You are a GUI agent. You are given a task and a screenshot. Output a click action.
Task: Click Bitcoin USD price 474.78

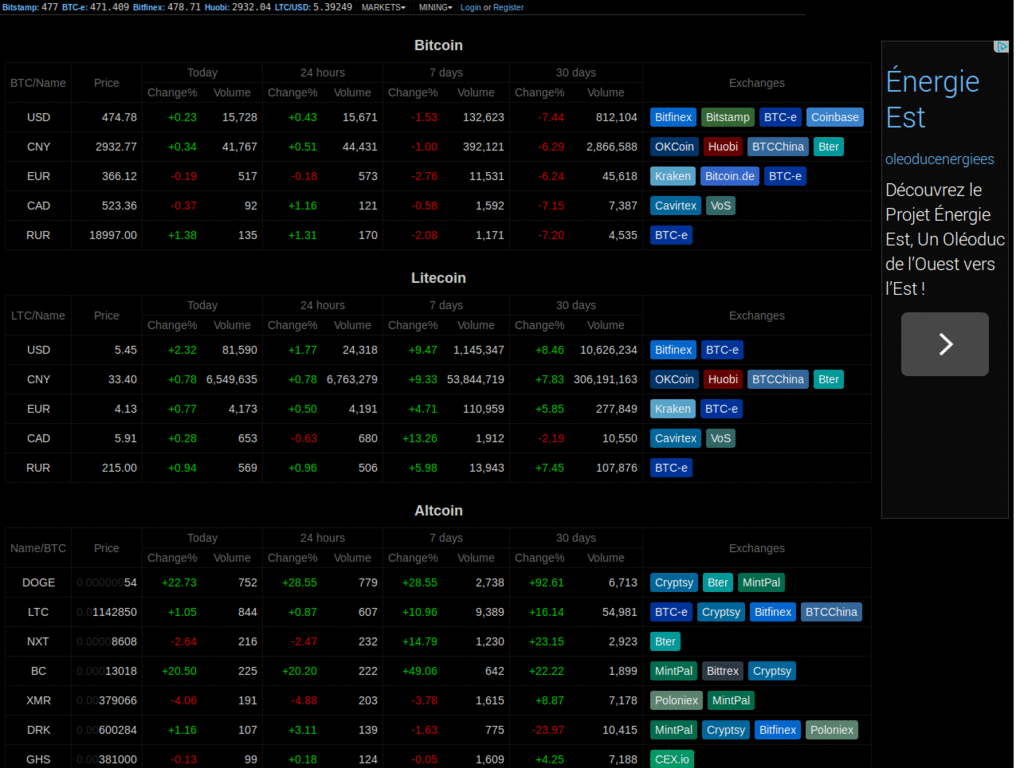tap(119, 118)
